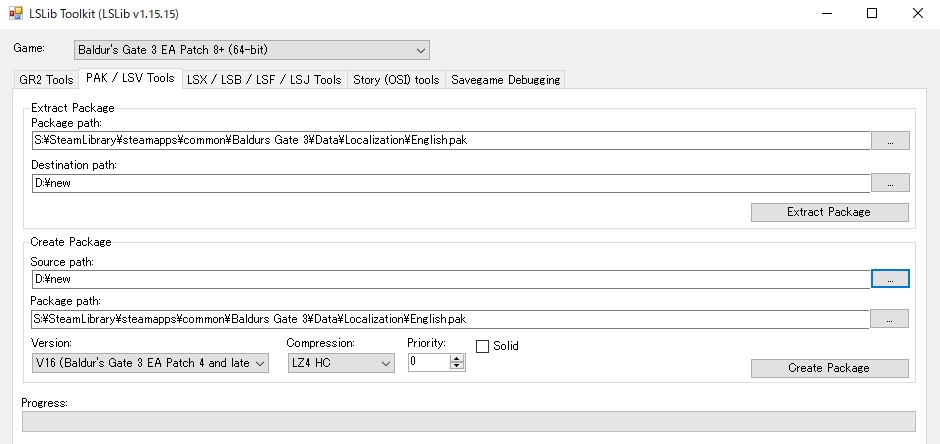Browse for the destination path
This screenshot has width=940, height=444.
[890, 183]
